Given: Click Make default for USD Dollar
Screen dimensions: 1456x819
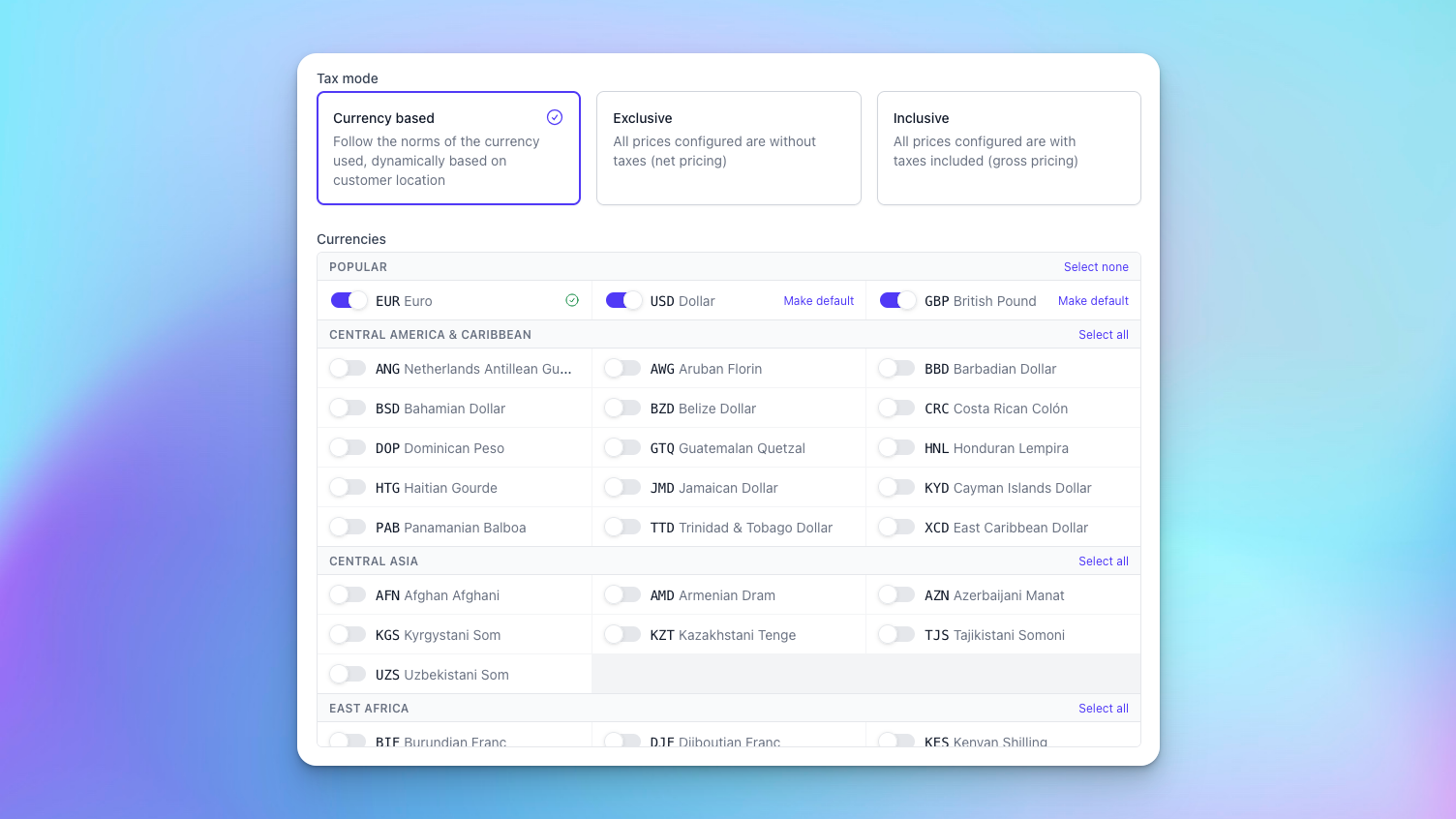Looking at the screenshot, I should coord(818,301).
